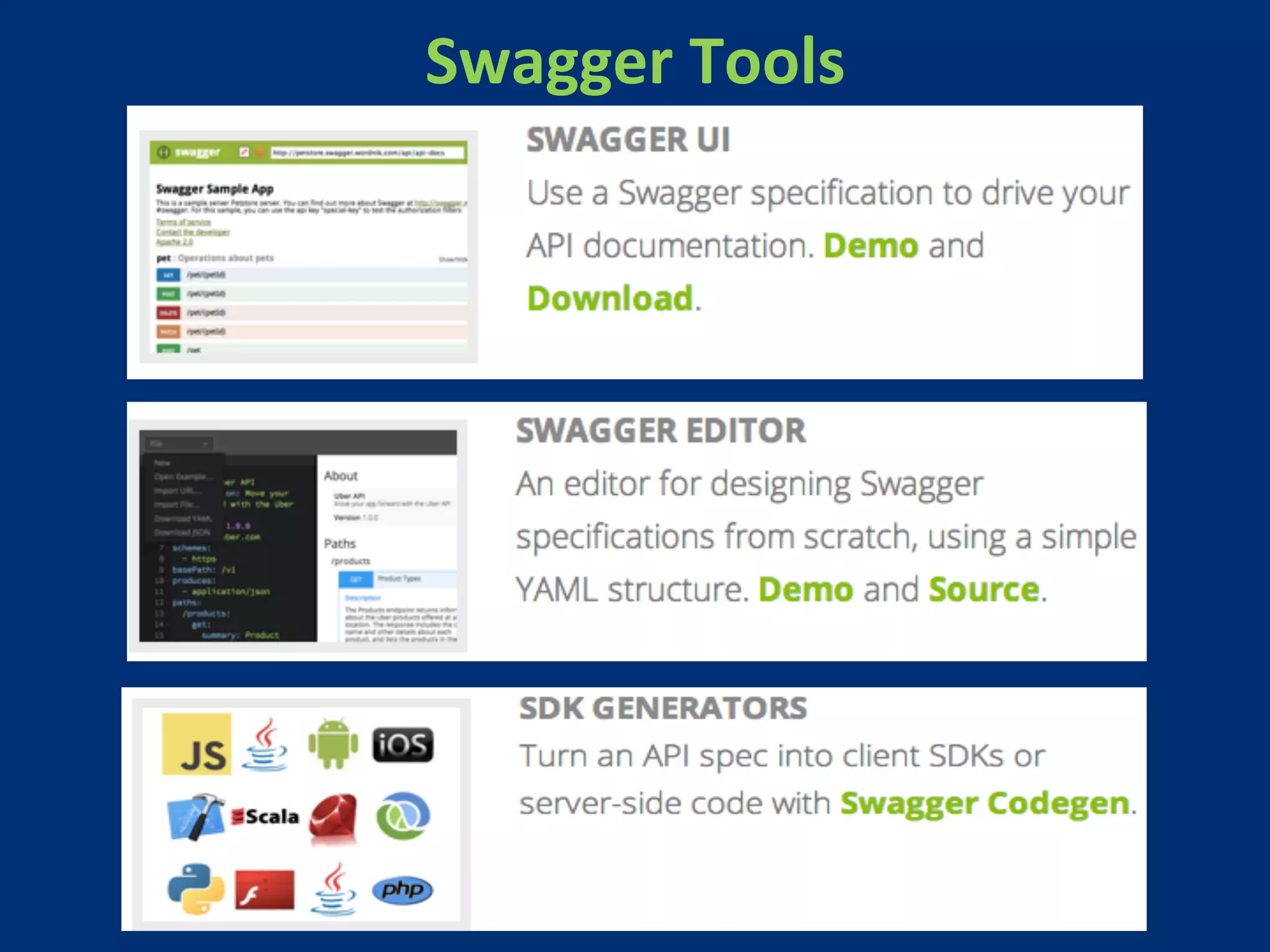The height and width of the screenshot is (952, 1270).
Task: Select Download JSON in the File menu
Action: [x=182, y=532]
